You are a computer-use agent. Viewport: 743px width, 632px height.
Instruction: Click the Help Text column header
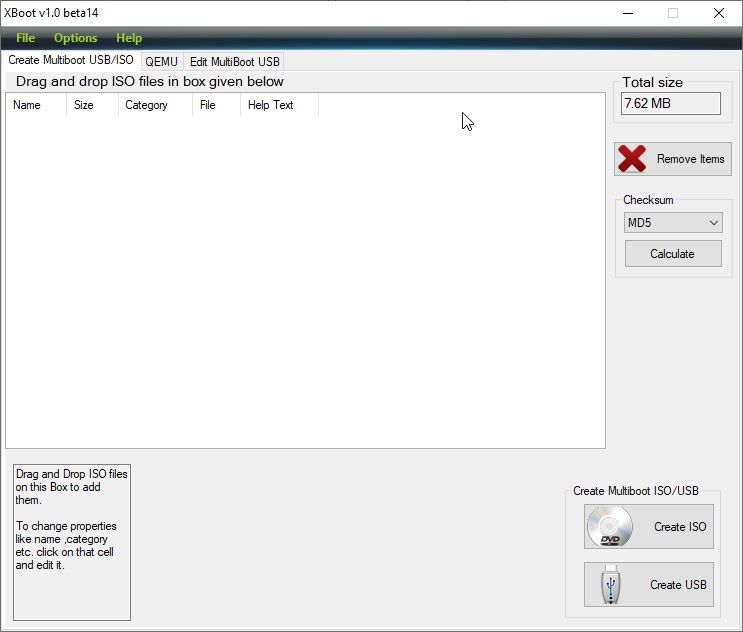click(x=280, y=105)
